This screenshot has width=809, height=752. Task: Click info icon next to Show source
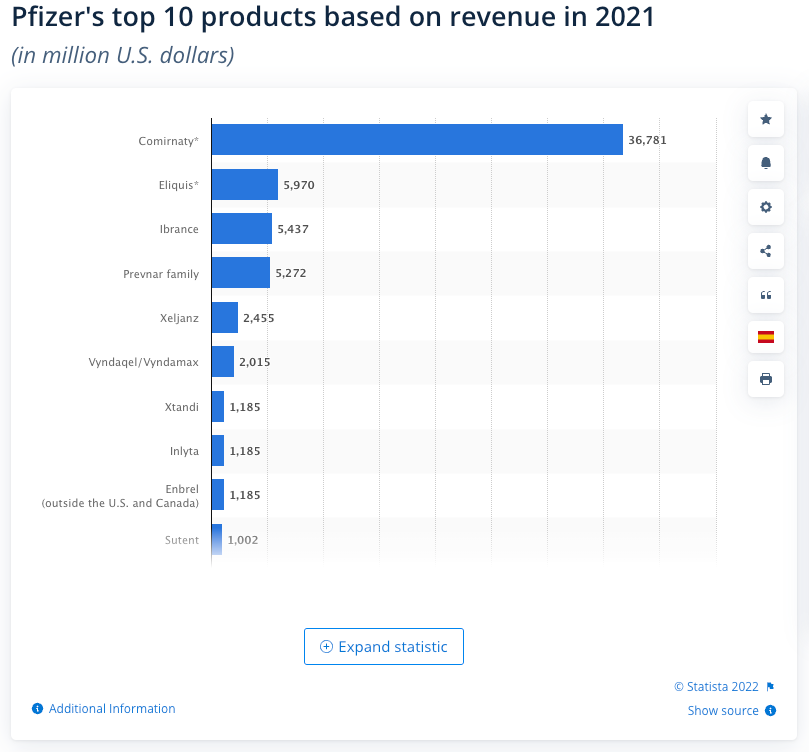tap(770, 710)
